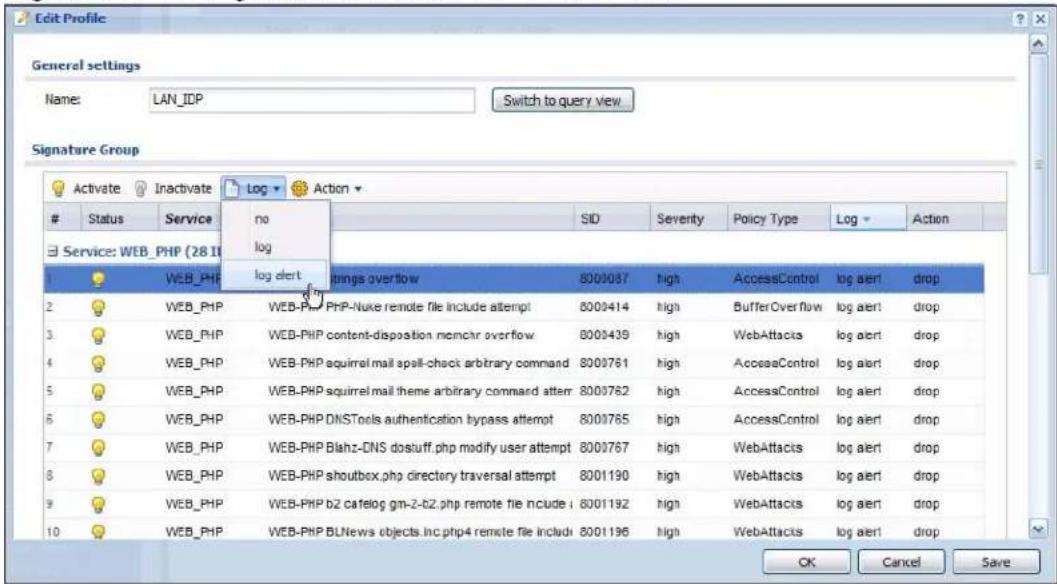1057x584 pixels.
Task: Click into the Name field containing LAN_IDP
Action: pos(311,100)
